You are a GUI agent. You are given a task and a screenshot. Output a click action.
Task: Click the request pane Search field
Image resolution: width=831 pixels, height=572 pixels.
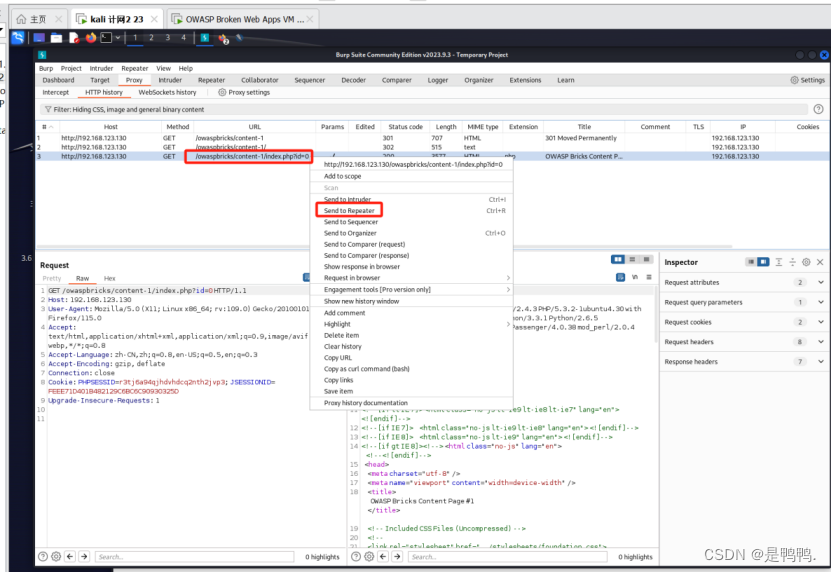coord(195,557)
